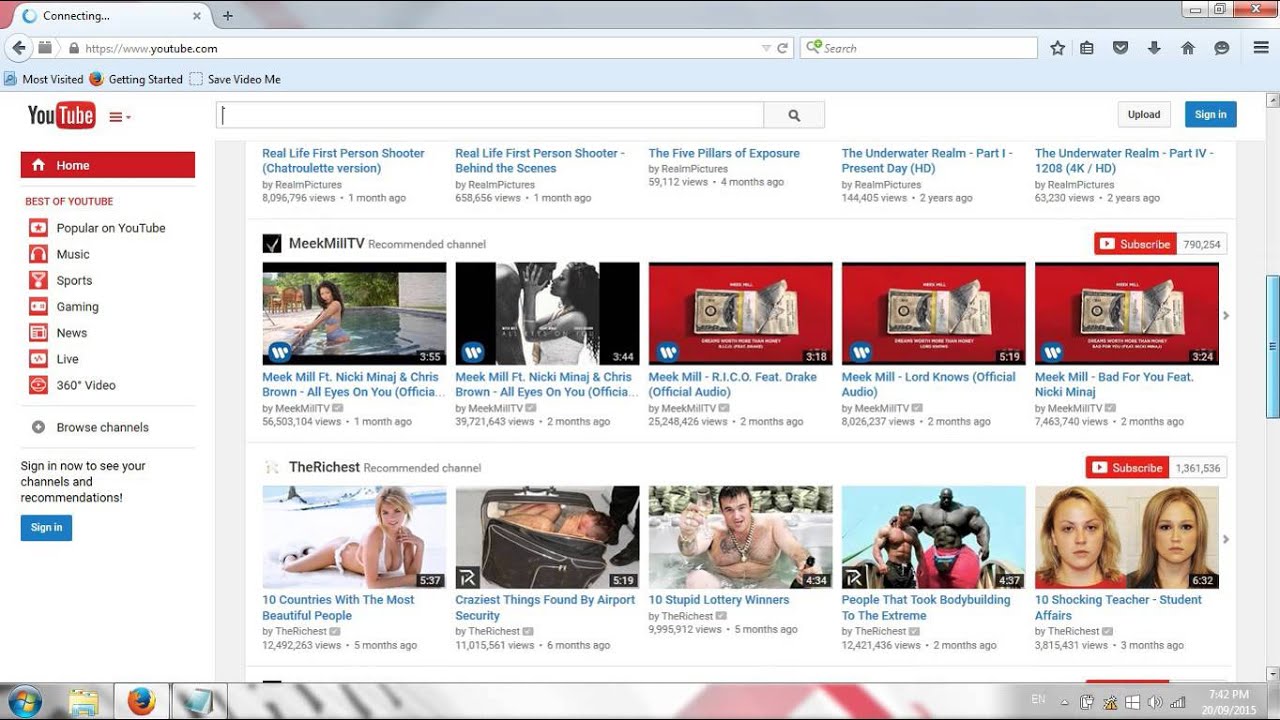The height and width of the screenshot is (720, 1280).
Task: Click the page vertical scrollbar thumb
Action: pos(1272,347)
